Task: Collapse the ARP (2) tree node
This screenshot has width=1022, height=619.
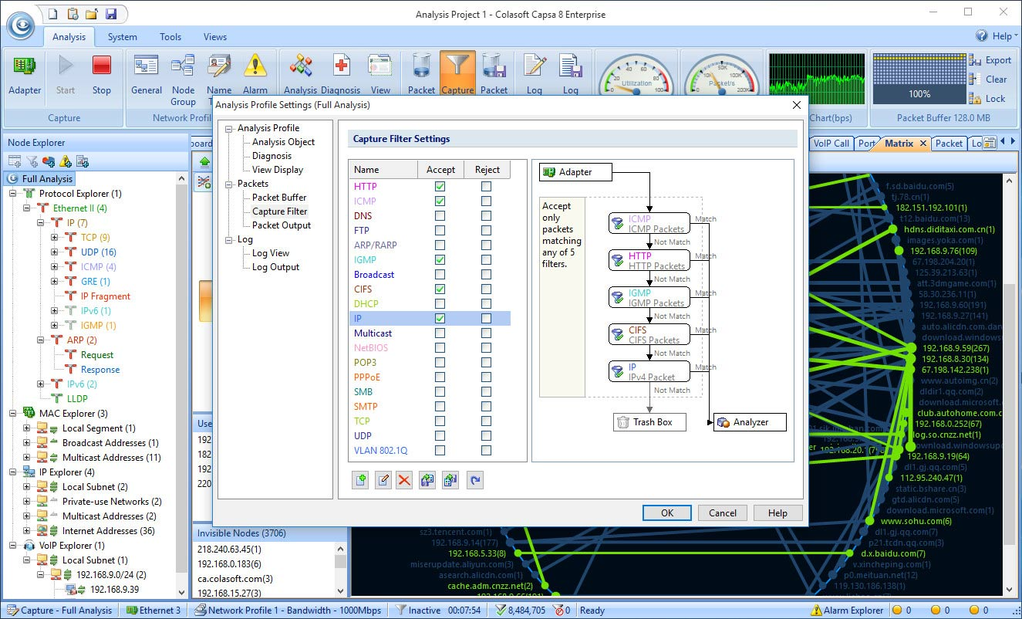Action: pos(40,340)
